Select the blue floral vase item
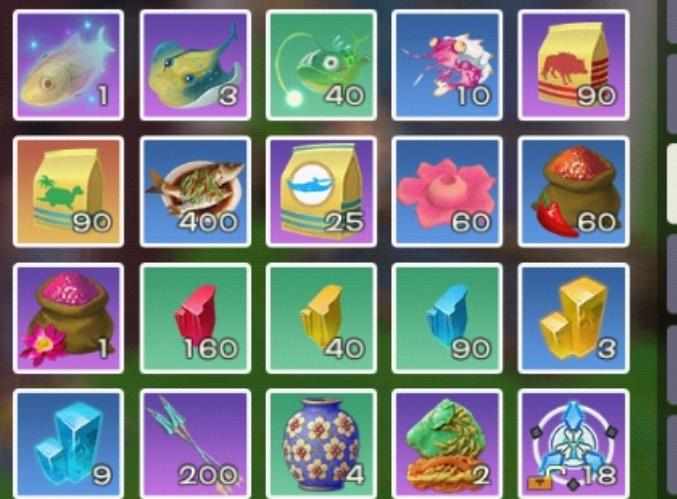This screenshot has height=499, width=677. (321, 444)
